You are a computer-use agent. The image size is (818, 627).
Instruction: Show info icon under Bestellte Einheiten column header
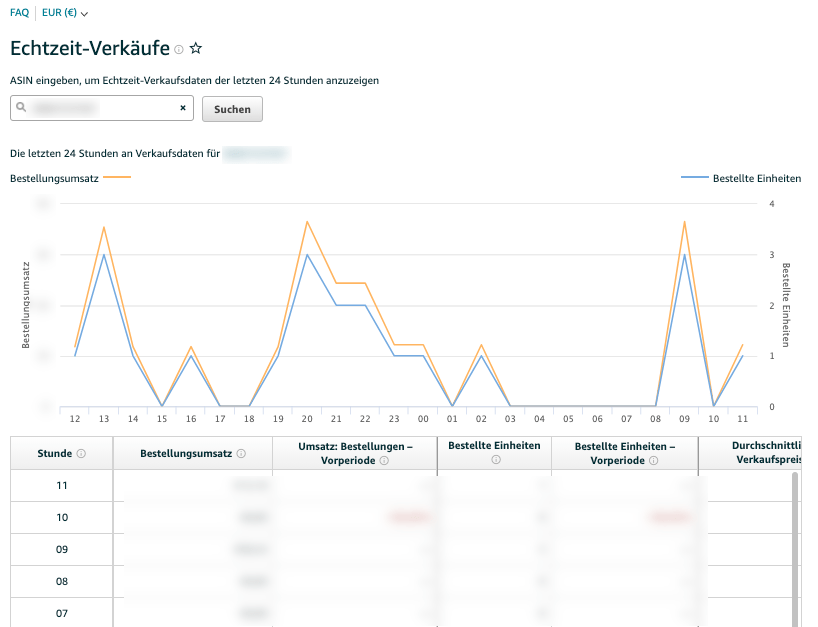(x=496, y=460)
